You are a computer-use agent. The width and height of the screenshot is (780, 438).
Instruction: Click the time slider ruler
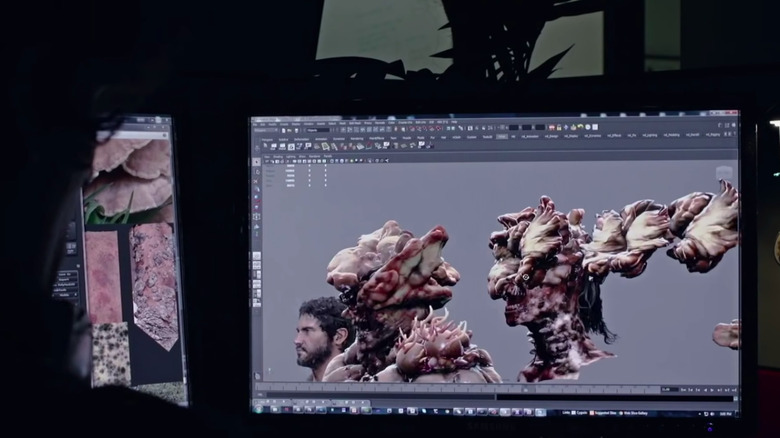[x=458, y=389]
